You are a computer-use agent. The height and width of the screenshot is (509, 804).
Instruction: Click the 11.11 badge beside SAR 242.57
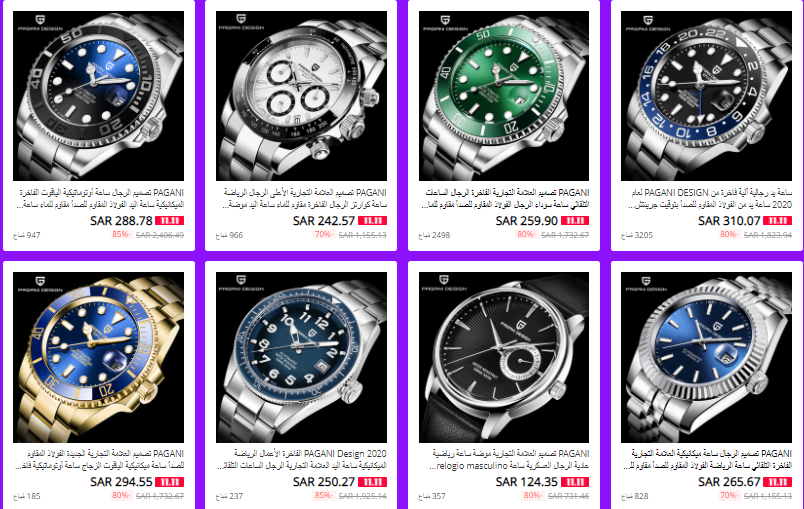[x=372, y=221]
